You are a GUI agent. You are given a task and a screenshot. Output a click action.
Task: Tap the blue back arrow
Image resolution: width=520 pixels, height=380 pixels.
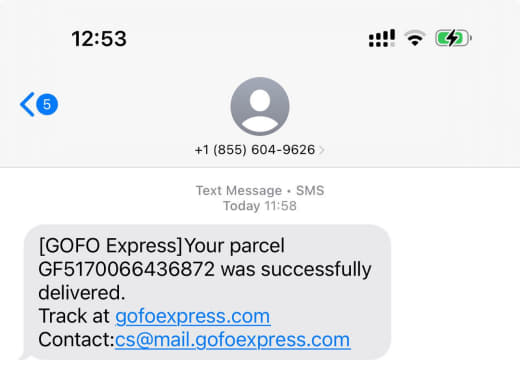tap(27, 104)
